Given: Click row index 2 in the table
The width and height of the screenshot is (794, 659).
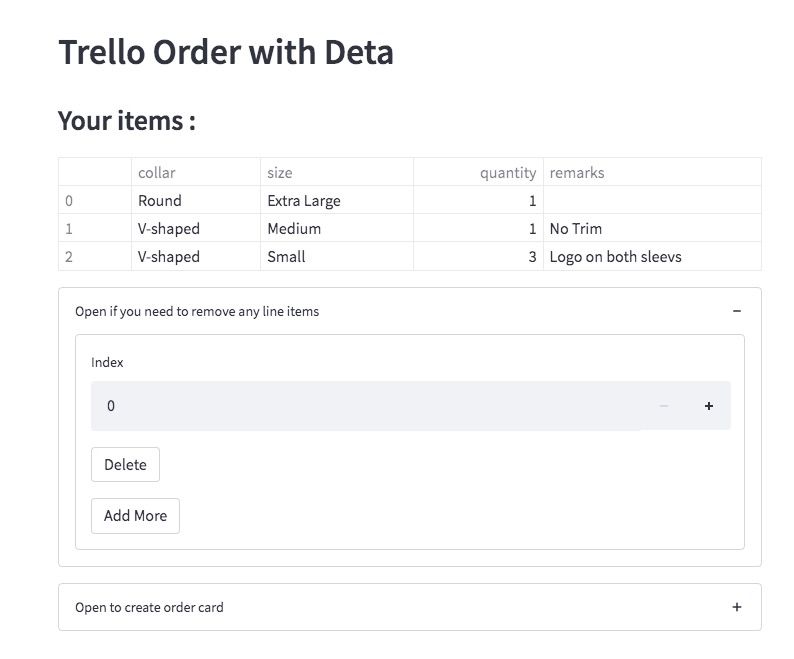Looking at the screenshot, I should tap(70, 256).
